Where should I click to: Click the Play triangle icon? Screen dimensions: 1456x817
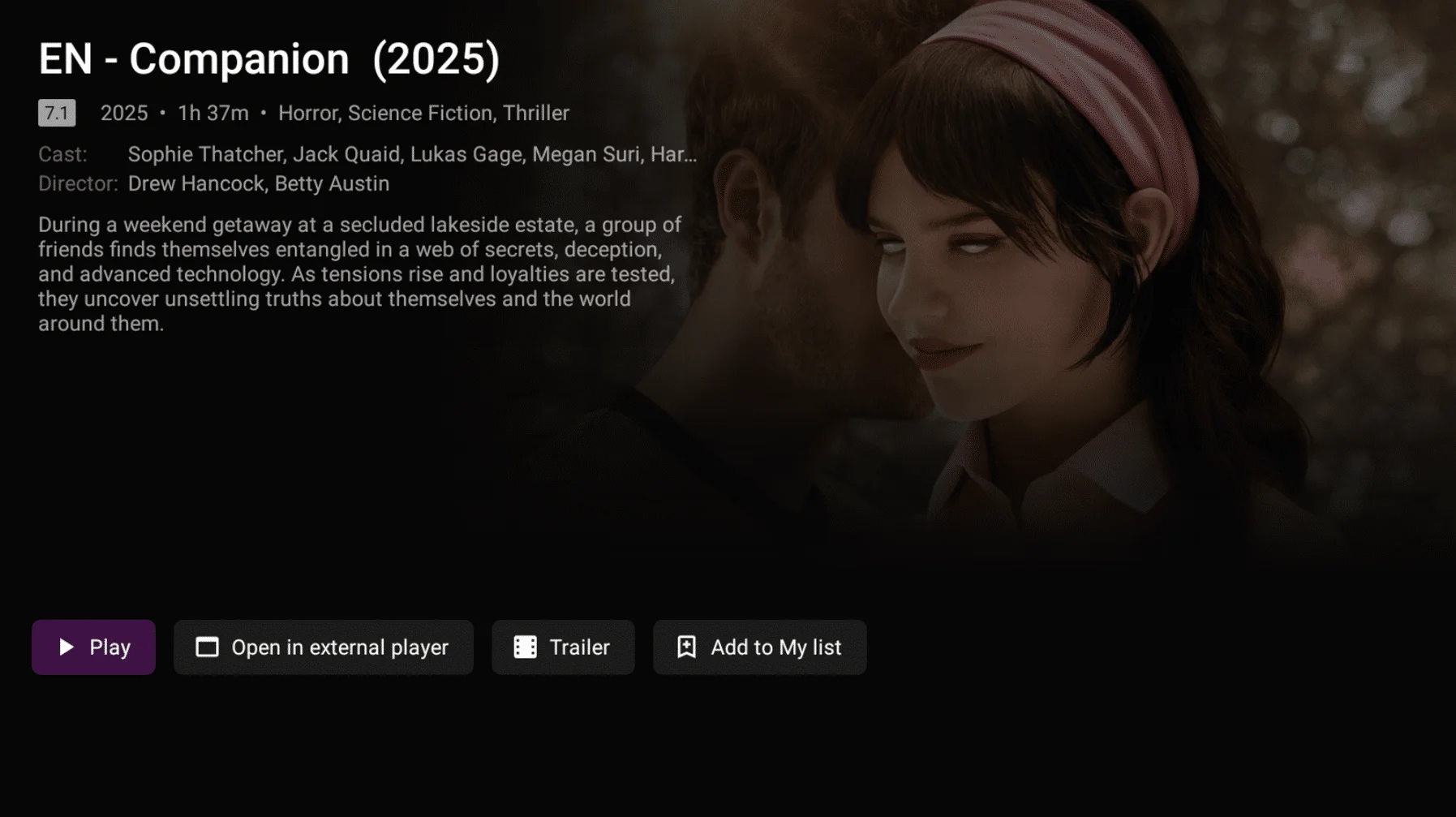[x=67, y=647]
